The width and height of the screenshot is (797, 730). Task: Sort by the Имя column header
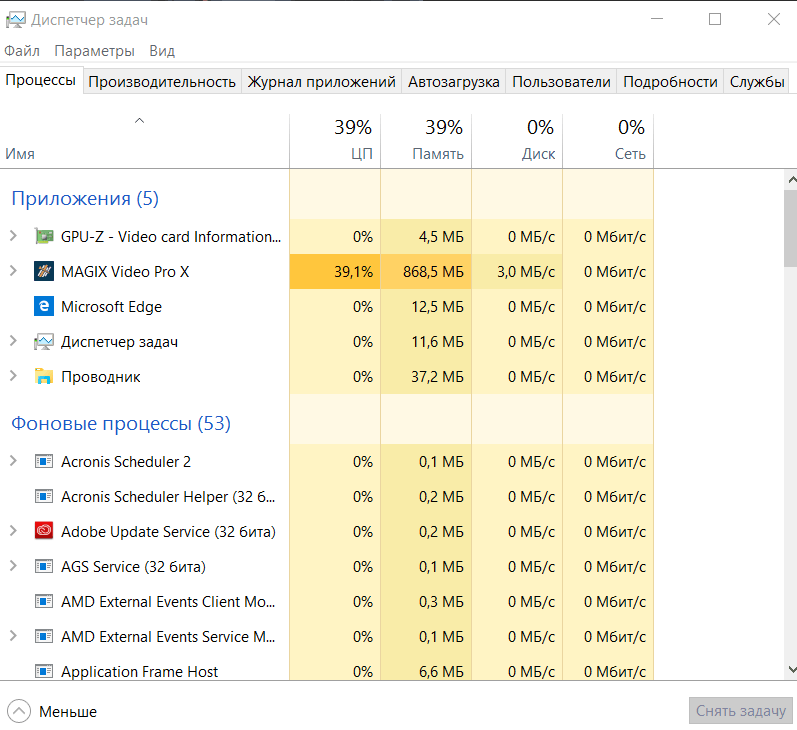point(144,141)
